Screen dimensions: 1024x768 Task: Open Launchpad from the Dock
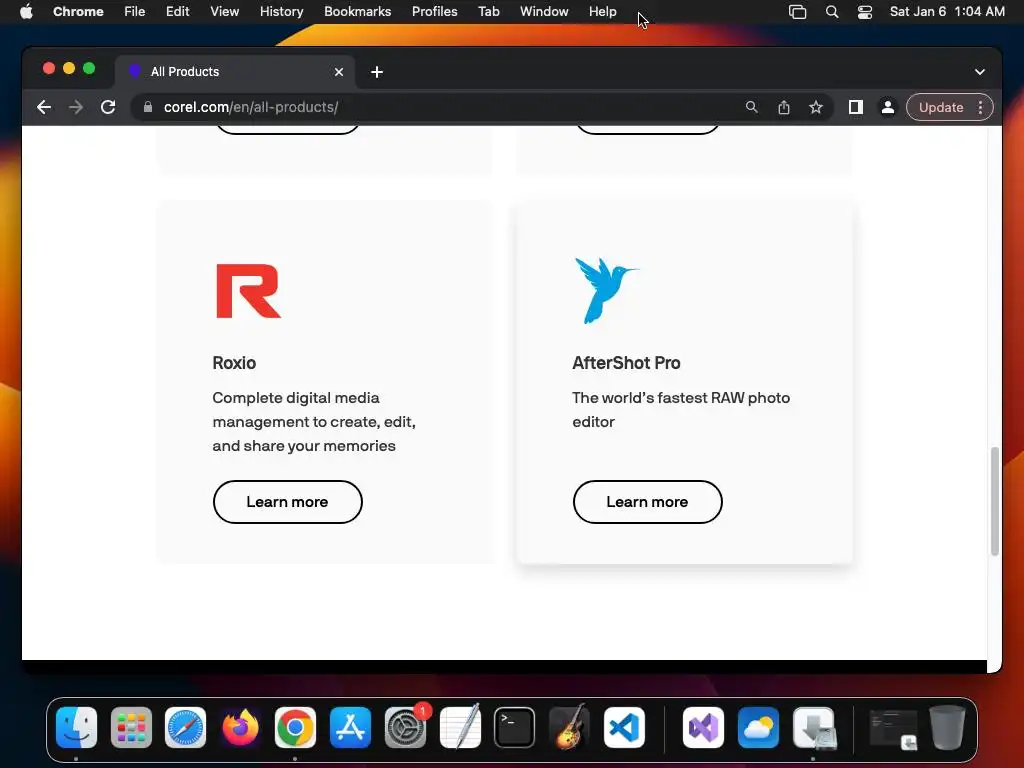pos(131,728)
